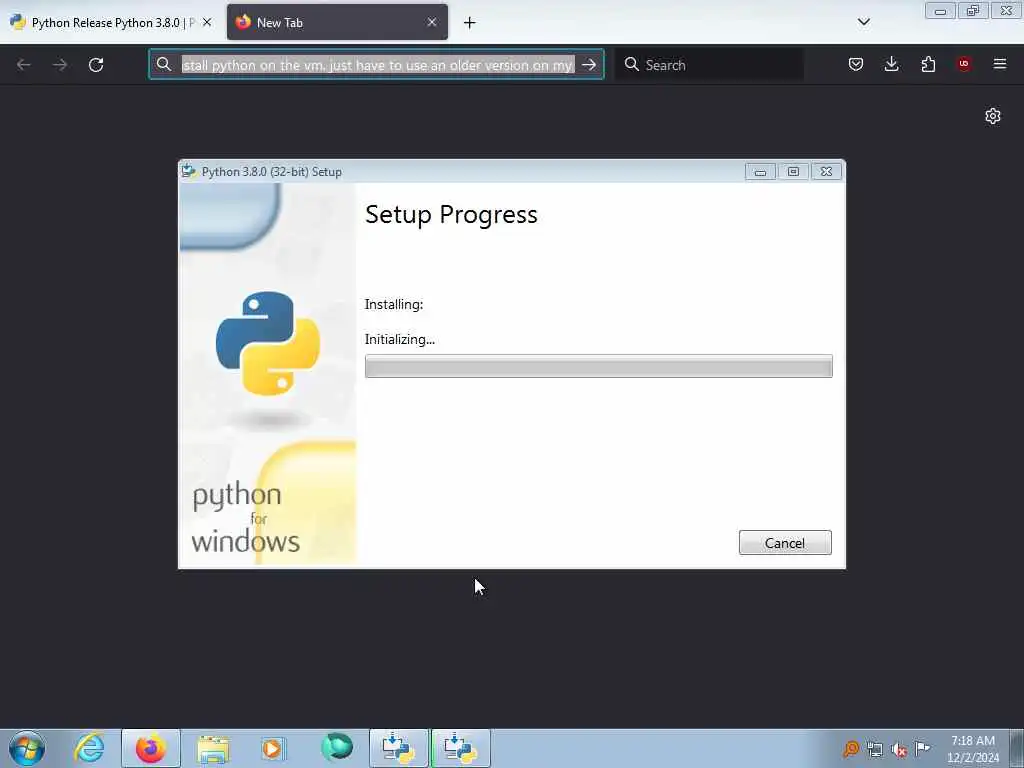Screen dimensions: 1024x768
Task: Close the New Tab tab
Action: 432,22
